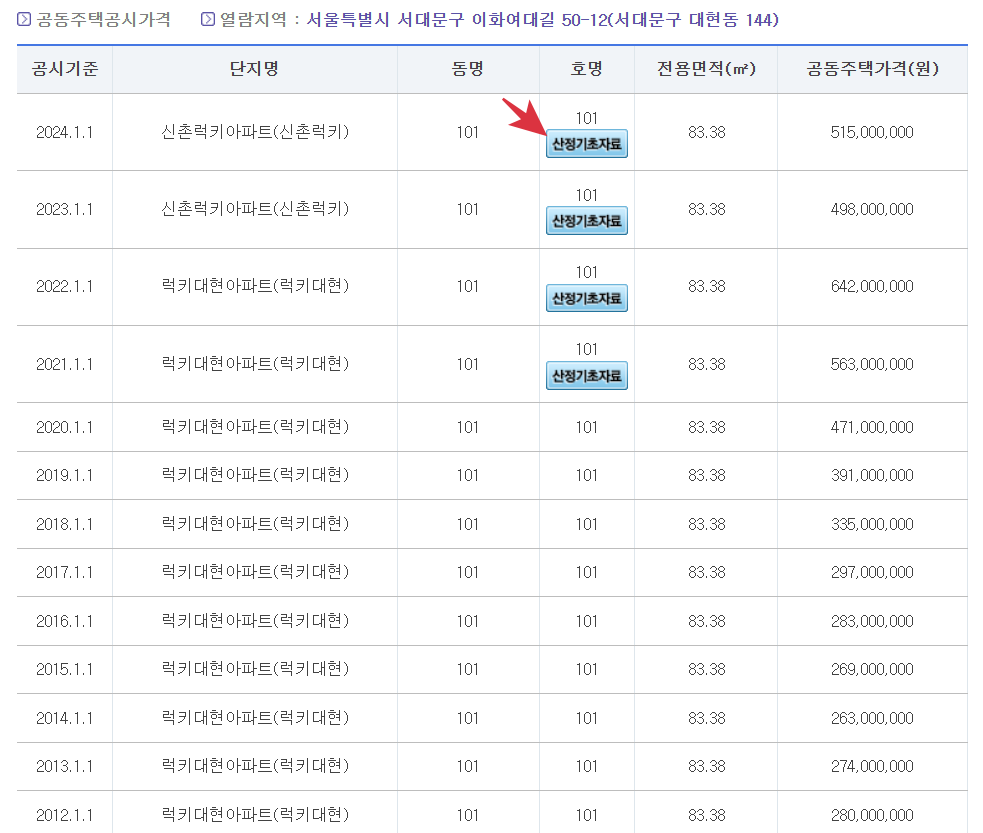
Task: Select the date cell 2019.1.1
Action: [x=65, y=476]
